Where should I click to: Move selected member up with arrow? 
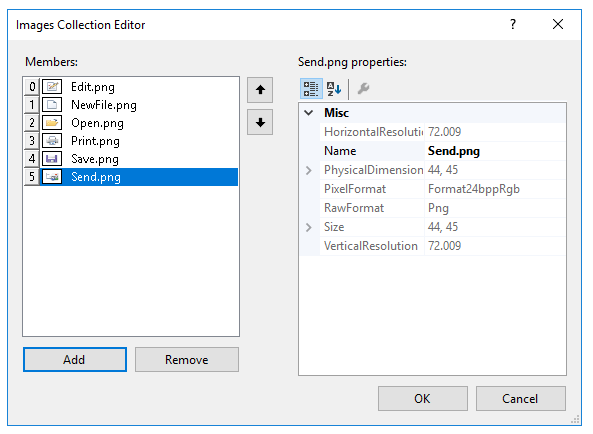[260, 90]
